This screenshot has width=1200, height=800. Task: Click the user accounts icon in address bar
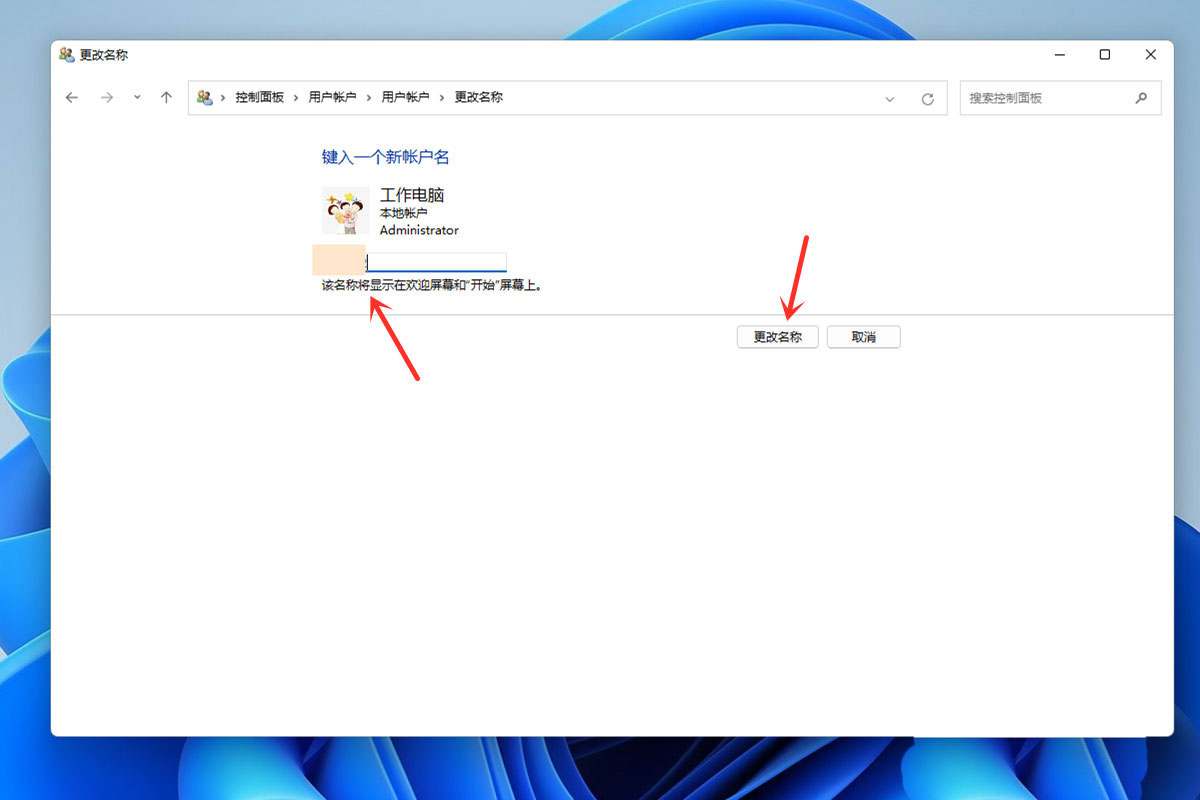click(207, 97)
